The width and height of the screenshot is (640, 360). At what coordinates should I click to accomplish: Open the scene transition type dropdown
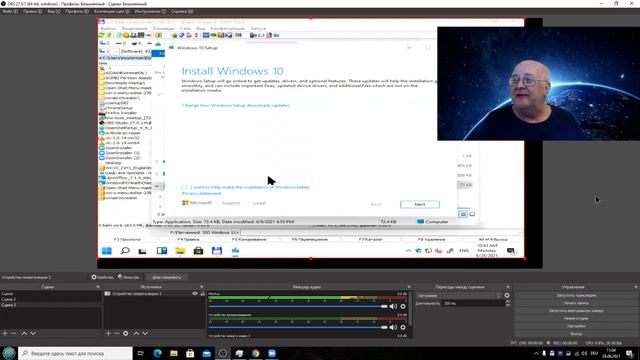tap(459, 296)
